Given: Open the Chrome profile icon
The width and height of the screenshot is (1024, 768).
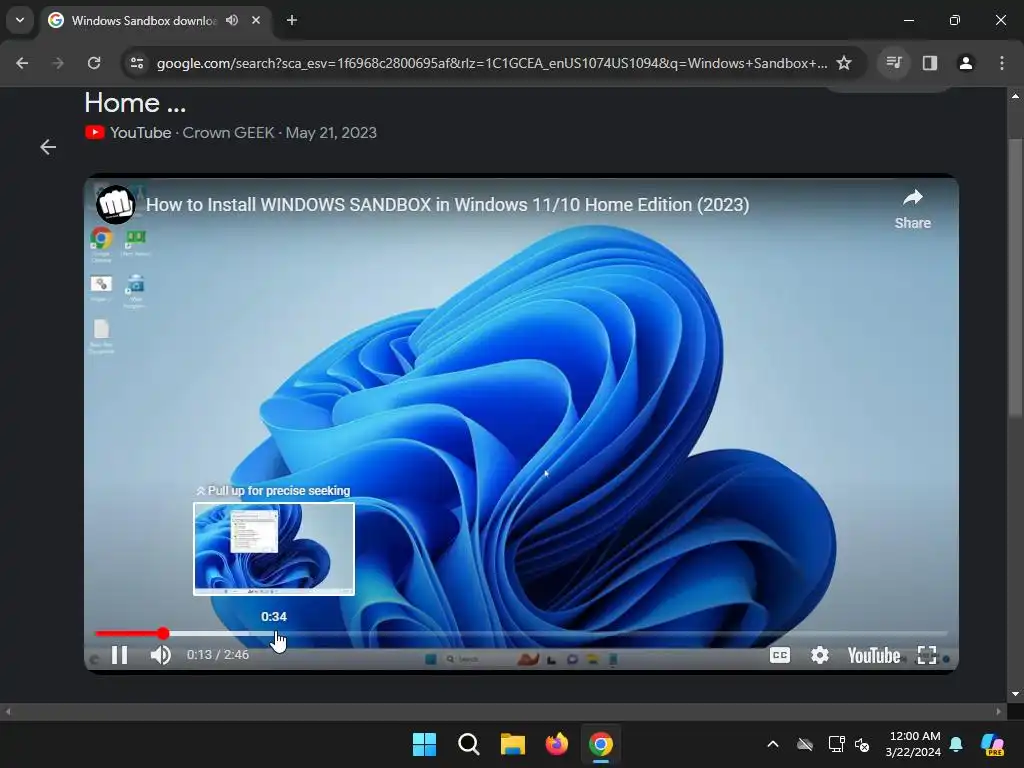Looking at the screenshot, I should pyautogui.click(x=966, y=63).
